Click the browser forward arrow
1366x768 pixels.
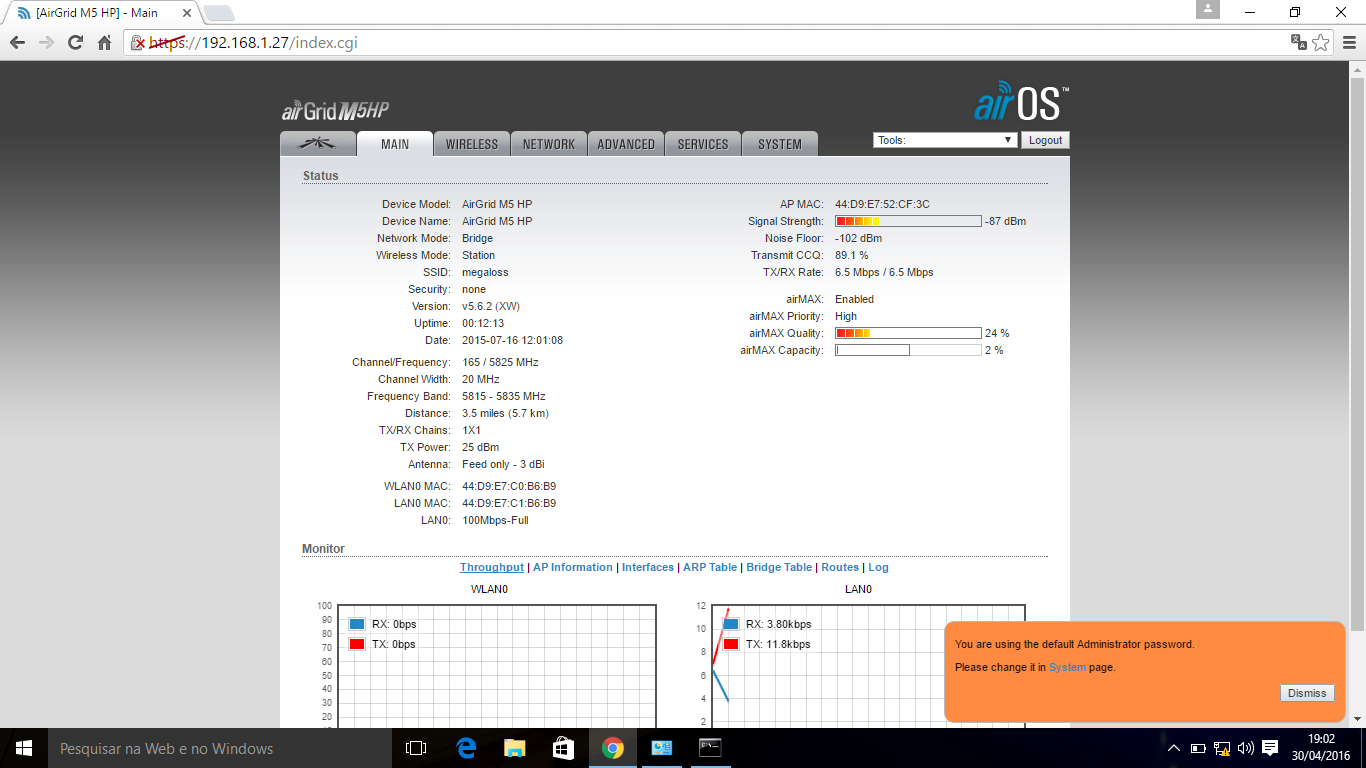pos(46,43)
